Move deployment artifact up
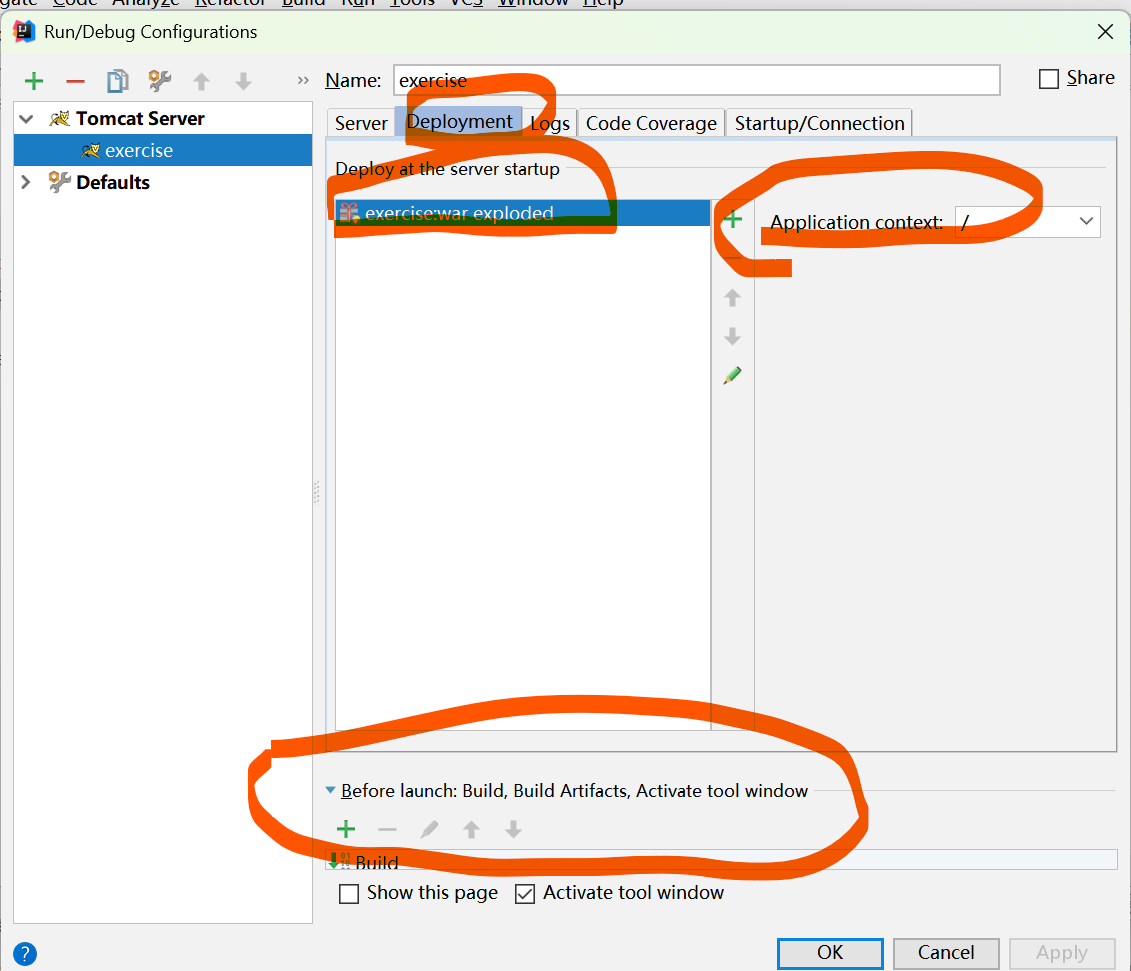Image resolution: width=1131 pixels, height=971 pixels. tap(732, 297)
